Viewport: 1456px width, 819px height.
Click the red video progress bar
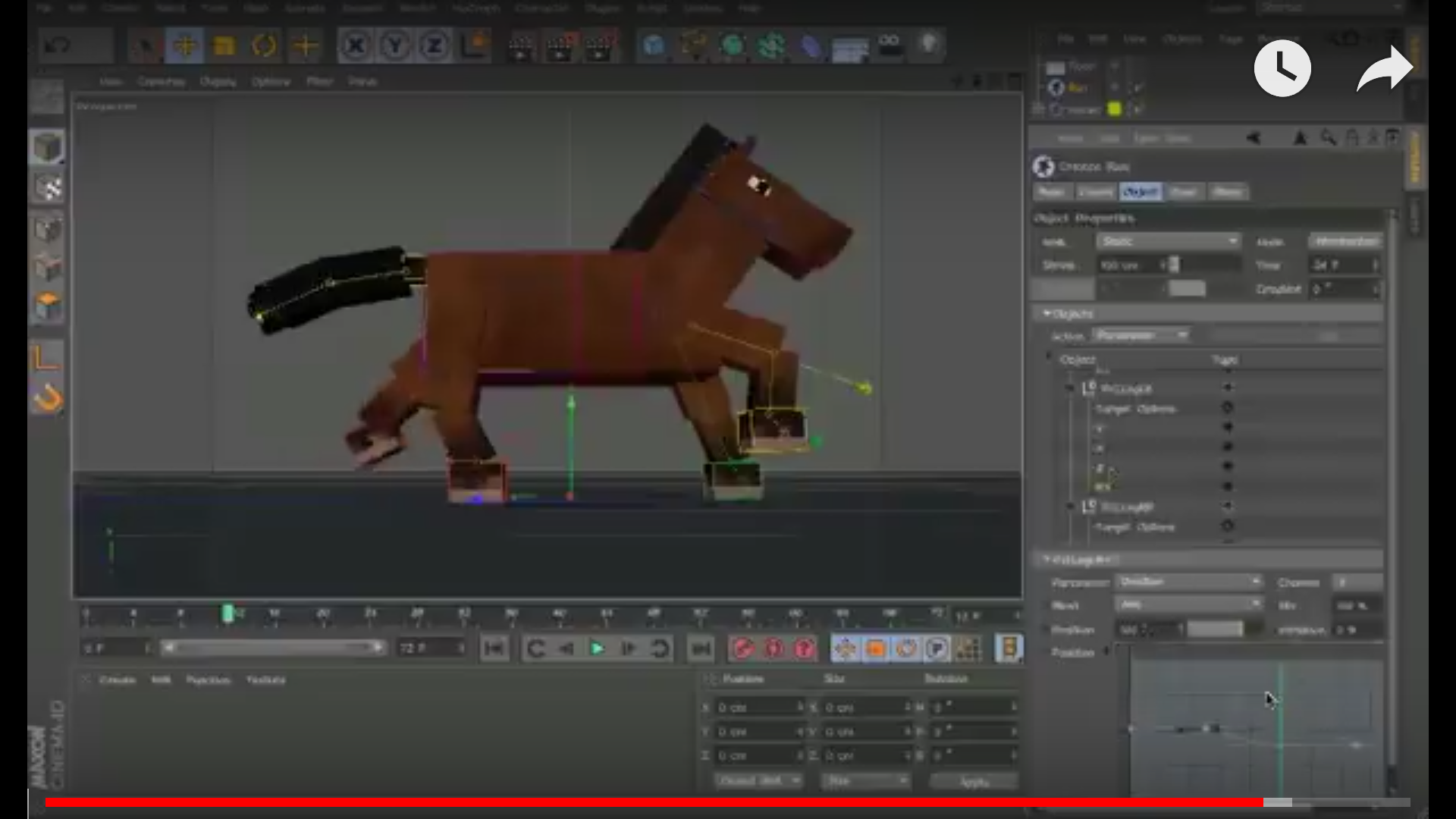click(x=654, y=802)
